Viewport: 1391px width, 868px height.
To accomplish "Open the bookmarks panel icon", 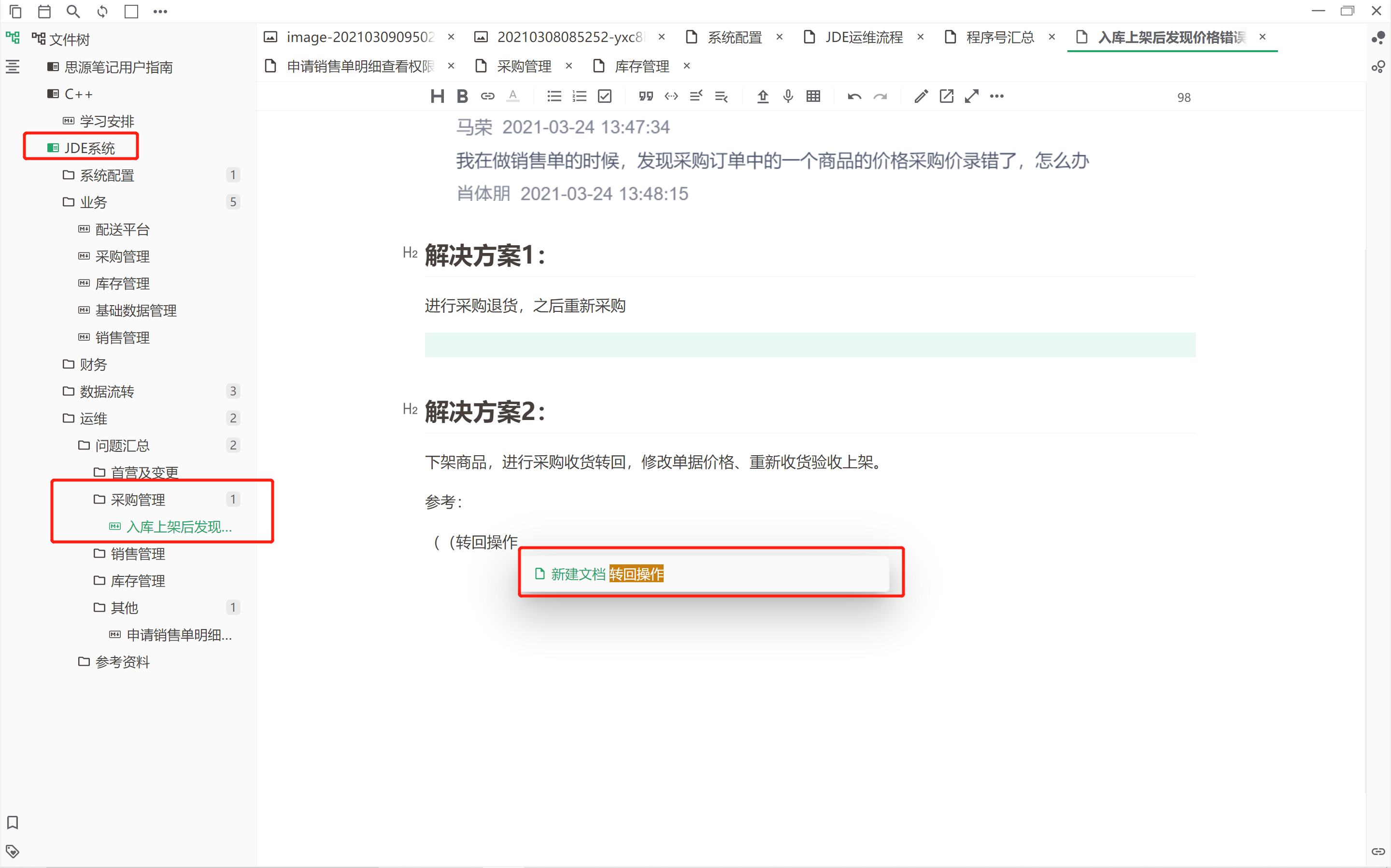I will [x=13, y=822].
